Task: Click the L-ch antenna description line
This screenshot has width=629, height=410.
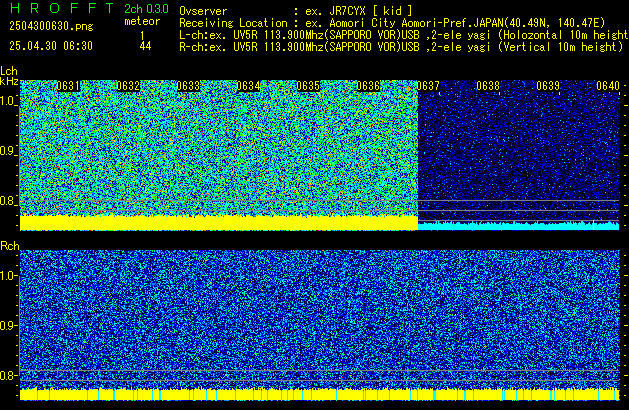Action: pyautogui.click(x=404, y=35)
